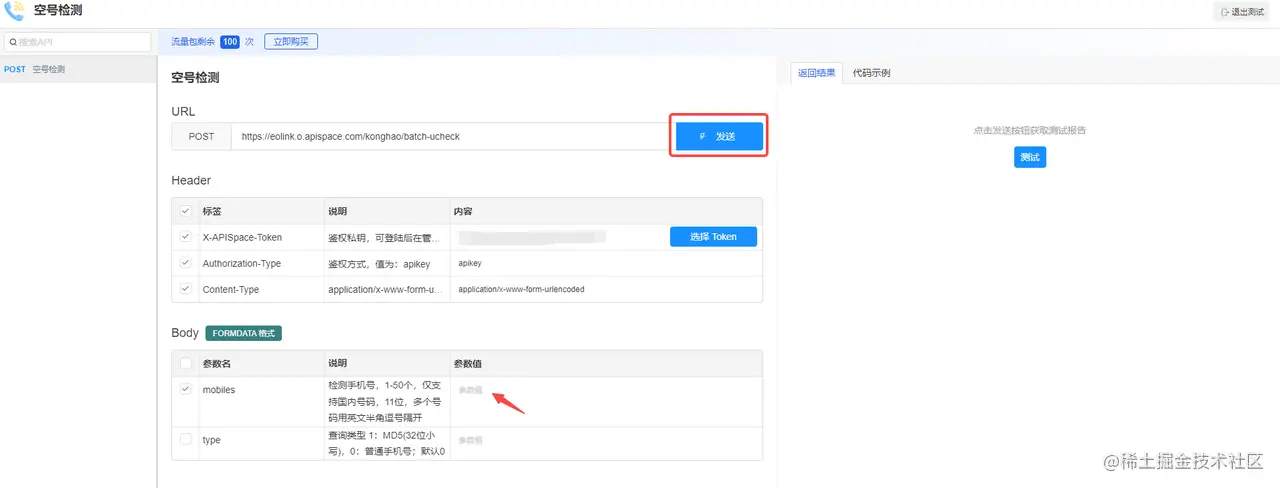Toggle the Header table select-all checkbox
Screen dimensions: 1280x488
click(185, 212)
